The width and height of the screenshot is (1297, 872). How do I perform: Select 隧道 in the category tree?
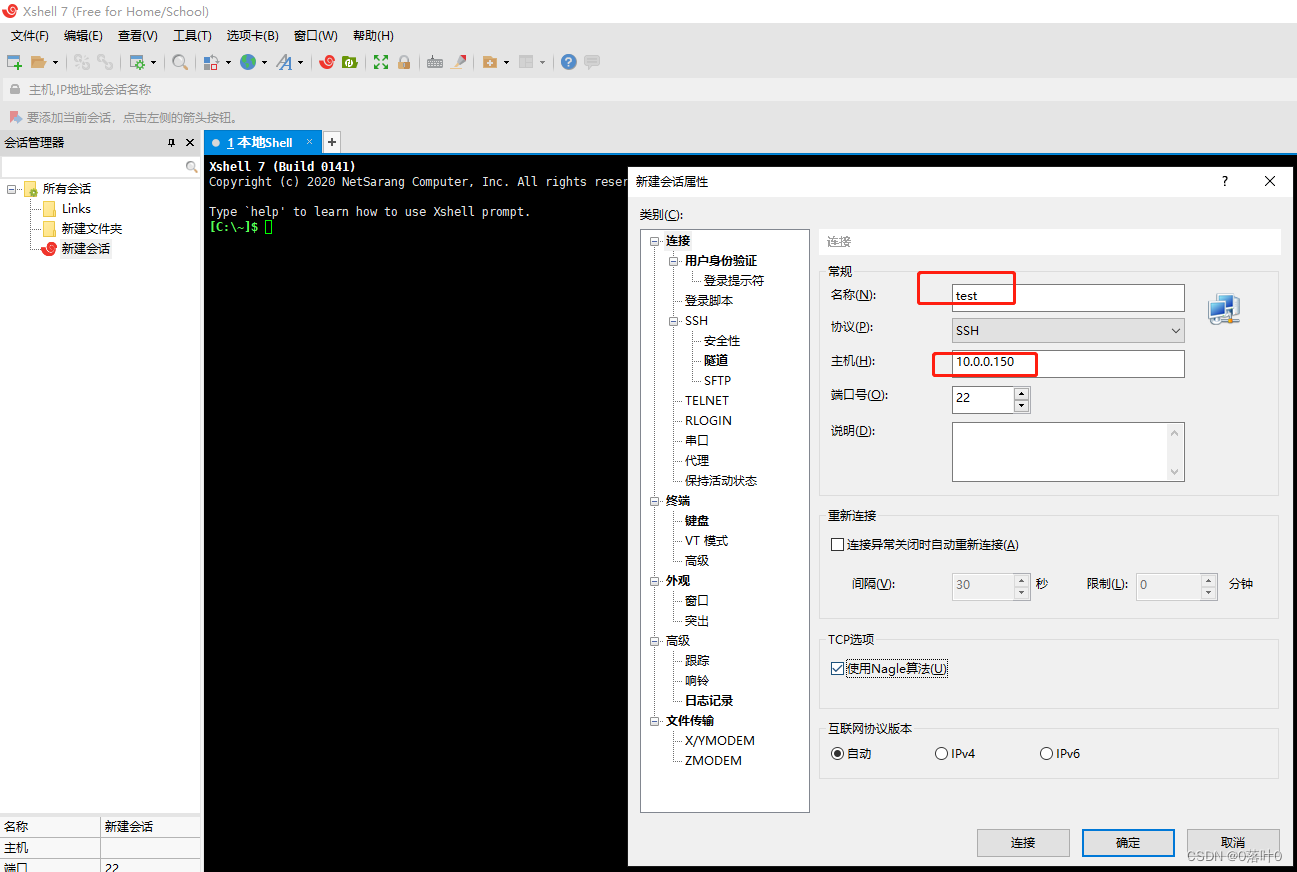pos(716,361)
